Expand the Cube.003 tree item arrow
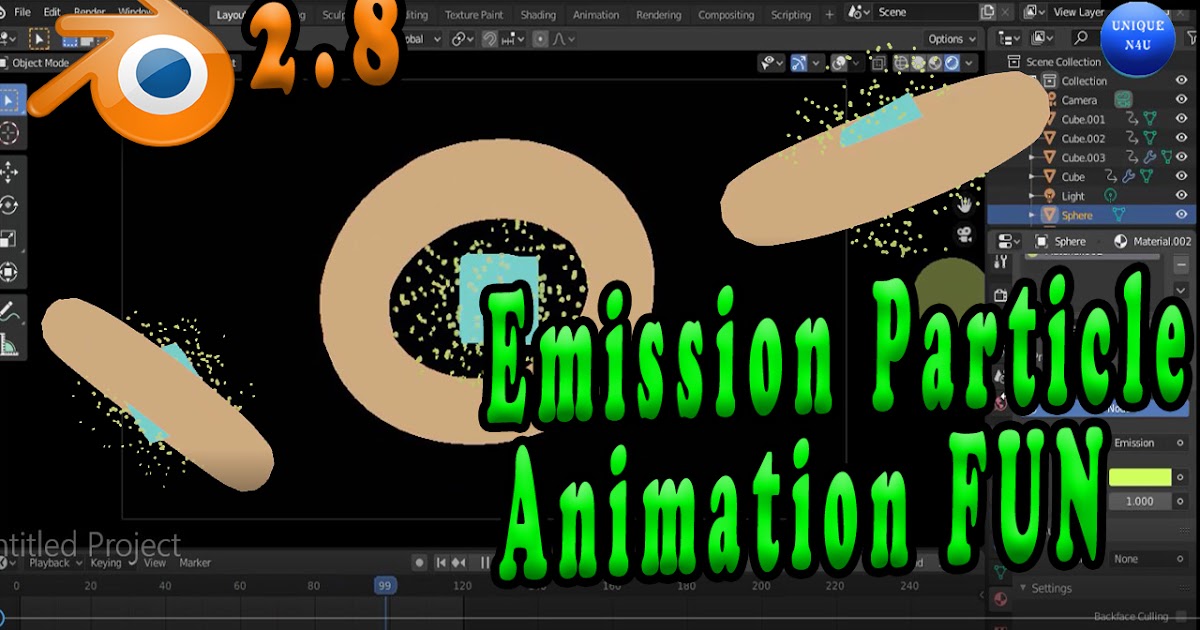 pos(1031,156)
